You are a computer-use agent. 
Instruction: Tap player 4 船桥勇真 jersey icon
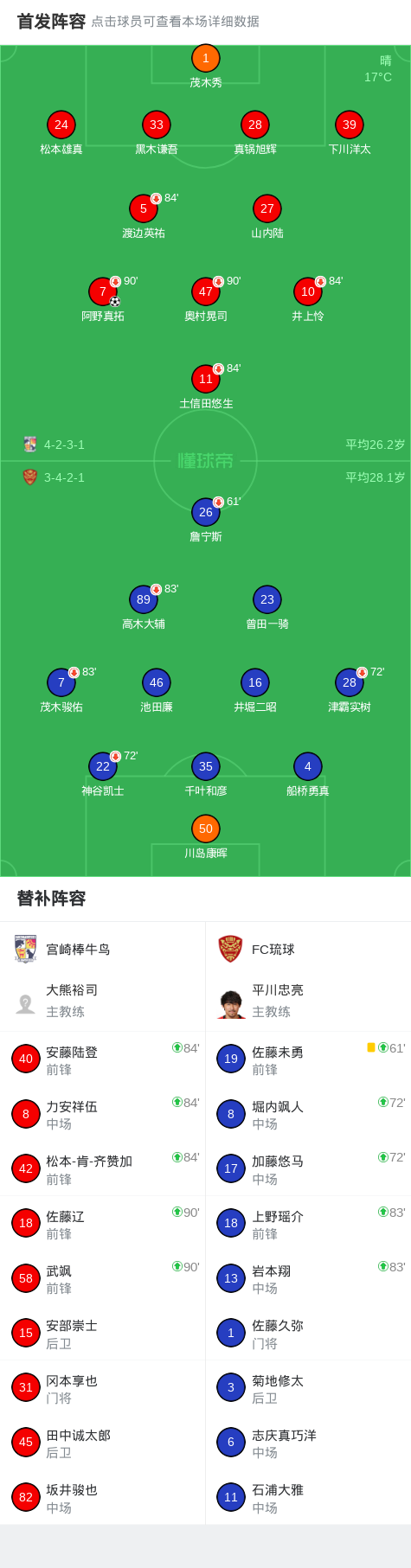tap(307, 766)
